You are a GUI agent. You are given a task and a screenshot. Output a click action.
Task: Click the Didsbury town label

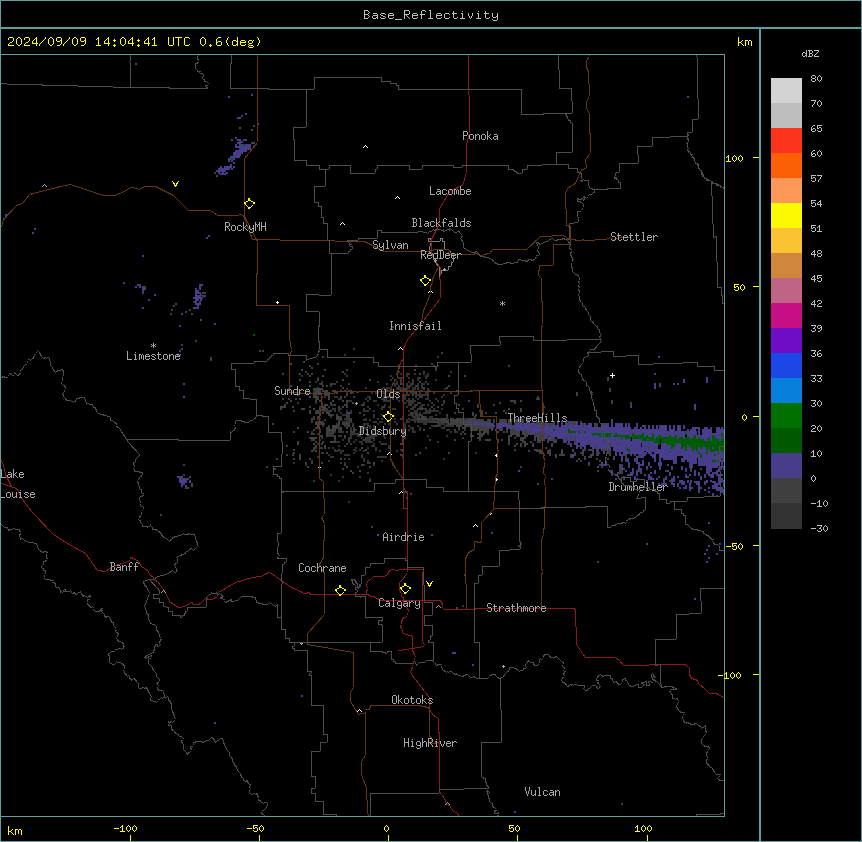click(383, 431)
